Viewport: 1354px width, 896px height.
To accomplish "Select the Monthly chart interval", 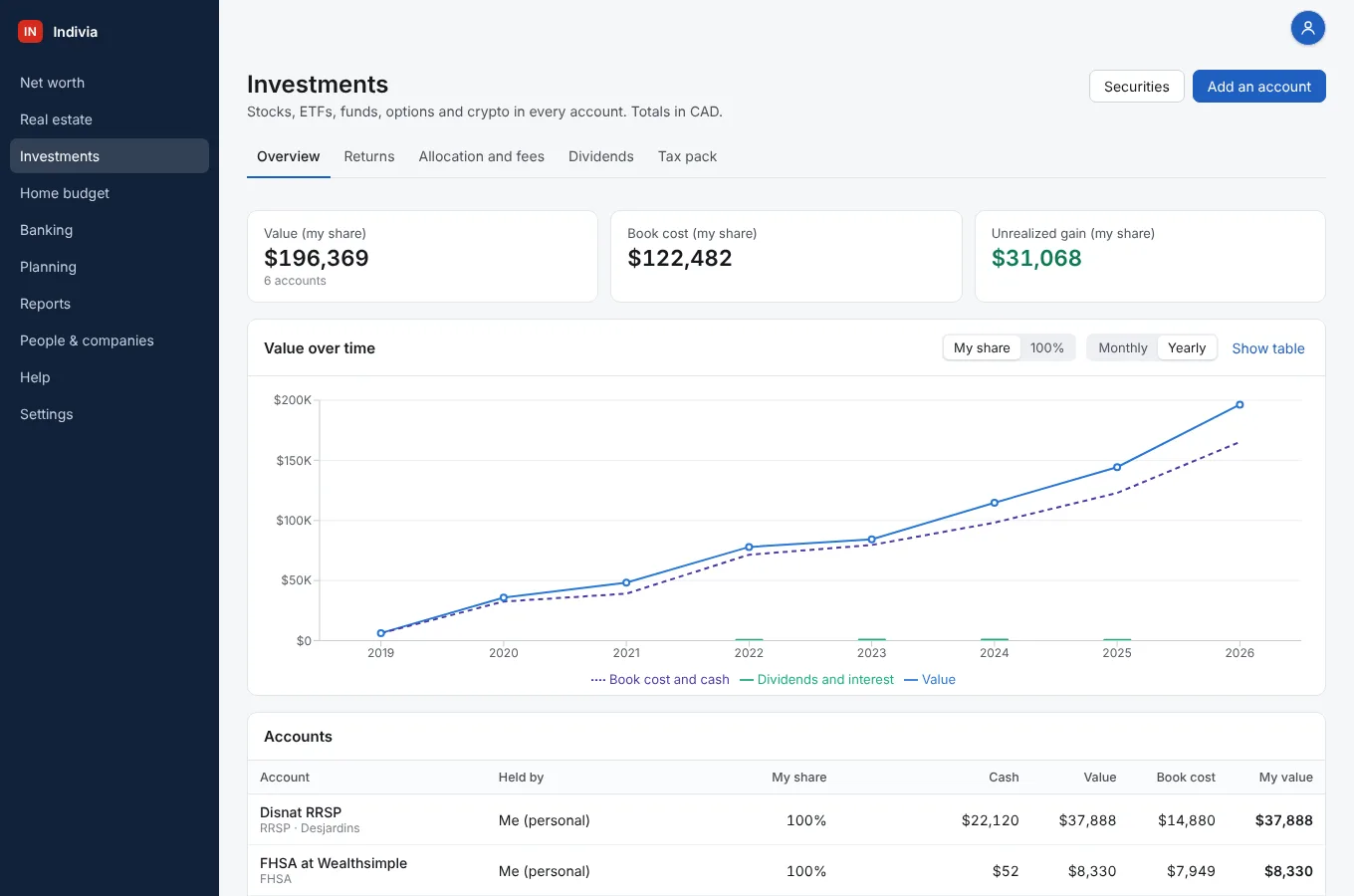I will pyautogui.click(x=1122, y=348).
